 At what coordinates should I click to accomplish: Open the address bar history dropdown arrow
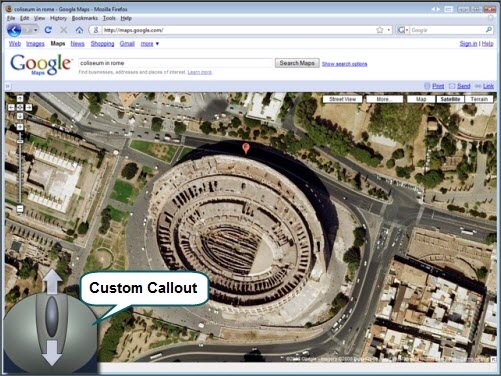point(389,30)
